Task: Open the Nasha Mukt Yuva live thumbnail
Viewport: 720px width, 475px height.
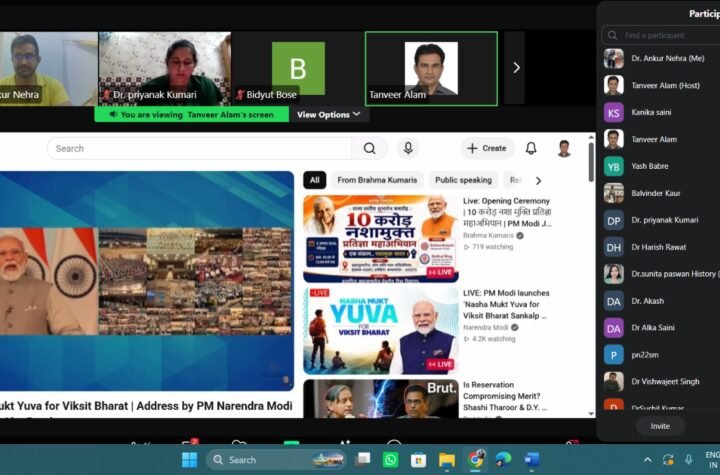Action: tap(381, 331)
